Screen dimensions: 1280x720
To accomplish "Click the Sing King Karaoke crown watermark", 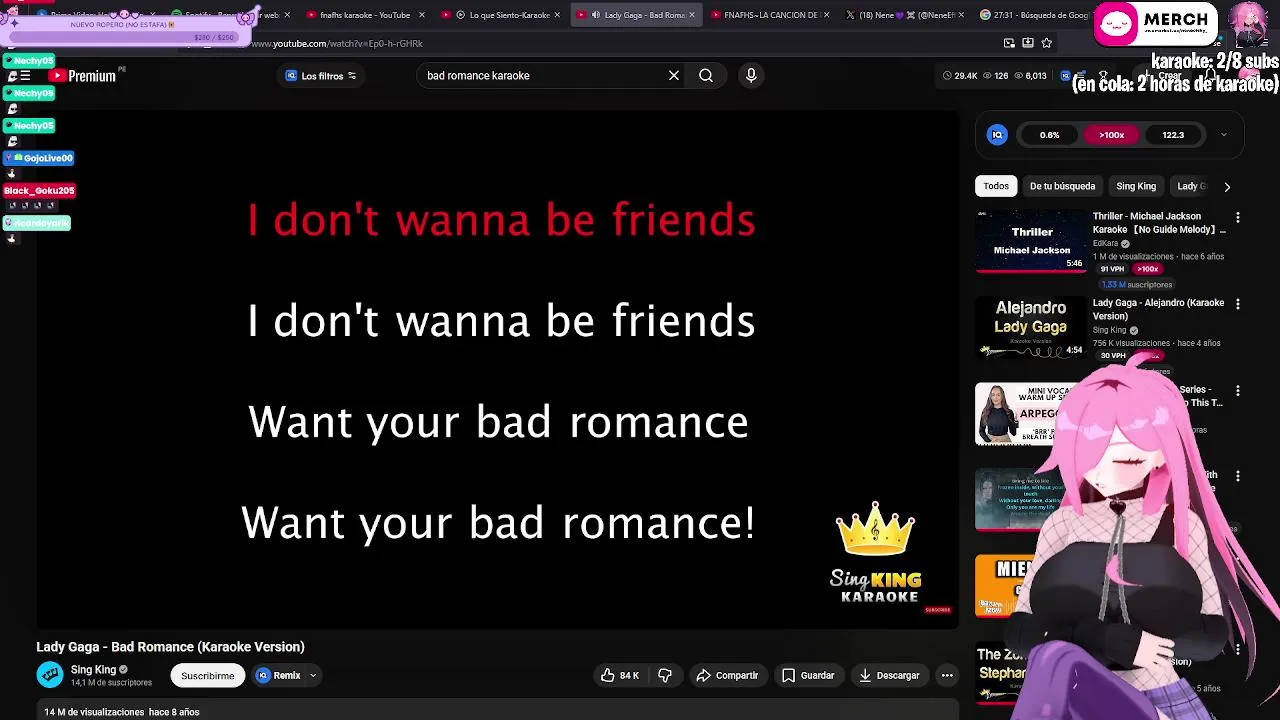I will click(x=875, y=553).
